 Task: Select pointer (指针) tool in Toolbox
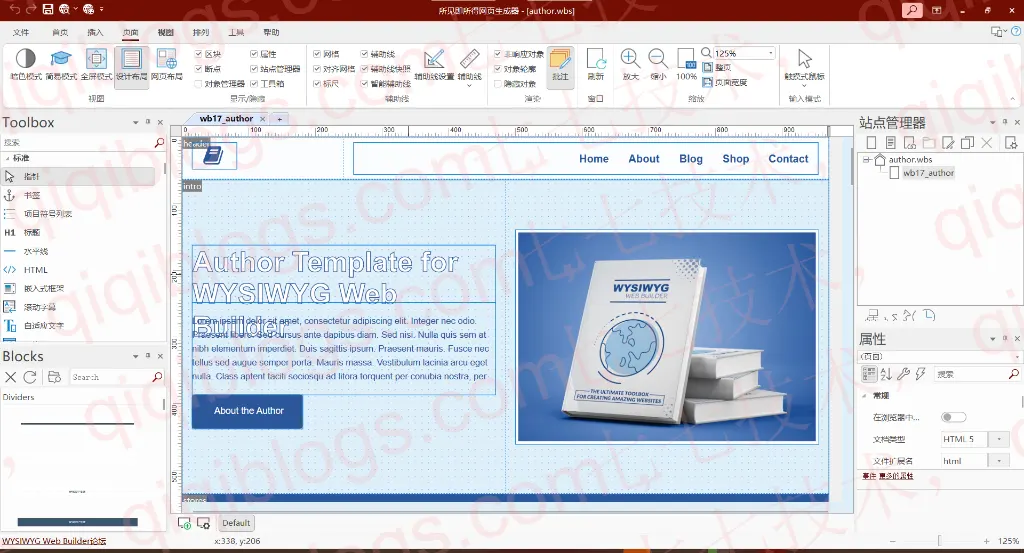click(x=78, y=176)
